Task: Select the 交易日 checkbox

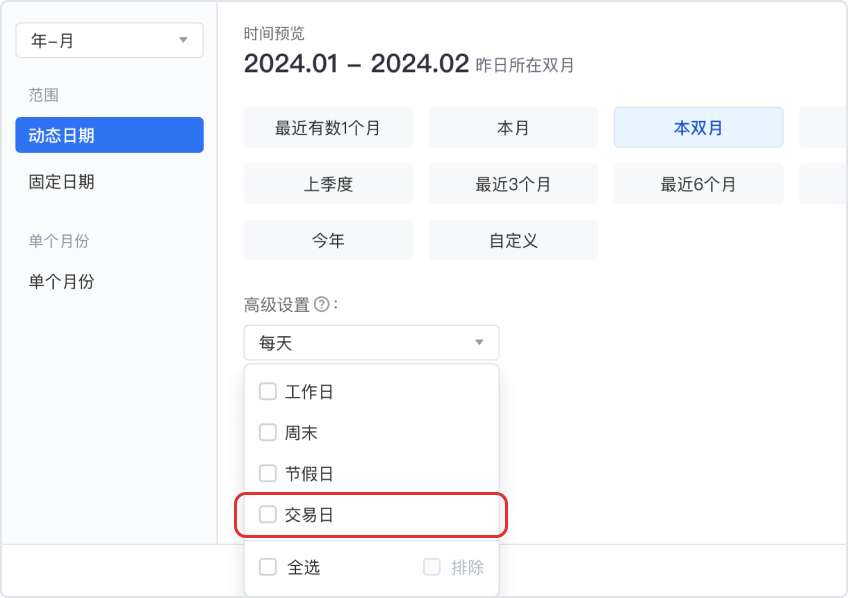Action: tap(268, 515)
